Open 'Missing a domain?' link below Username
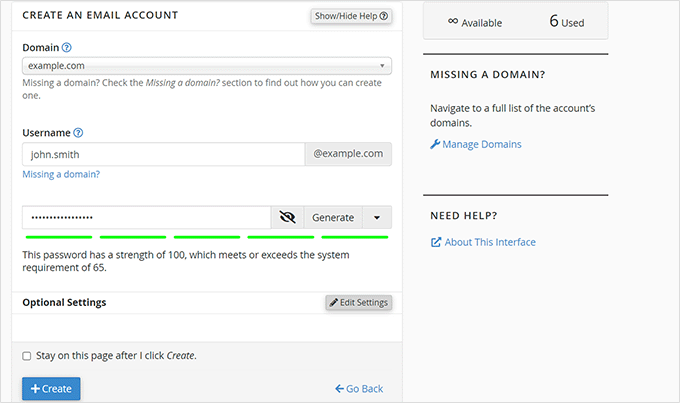This screenshot has height=403, width=680. [x=61, y=174]
